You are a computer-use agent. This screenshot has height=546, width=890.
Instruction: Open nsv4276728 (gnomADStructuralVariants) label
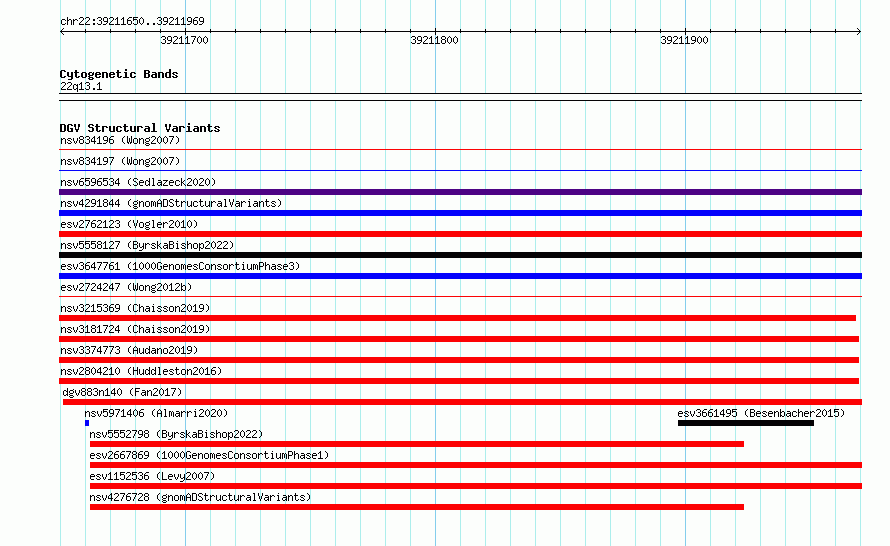[200, 497]
